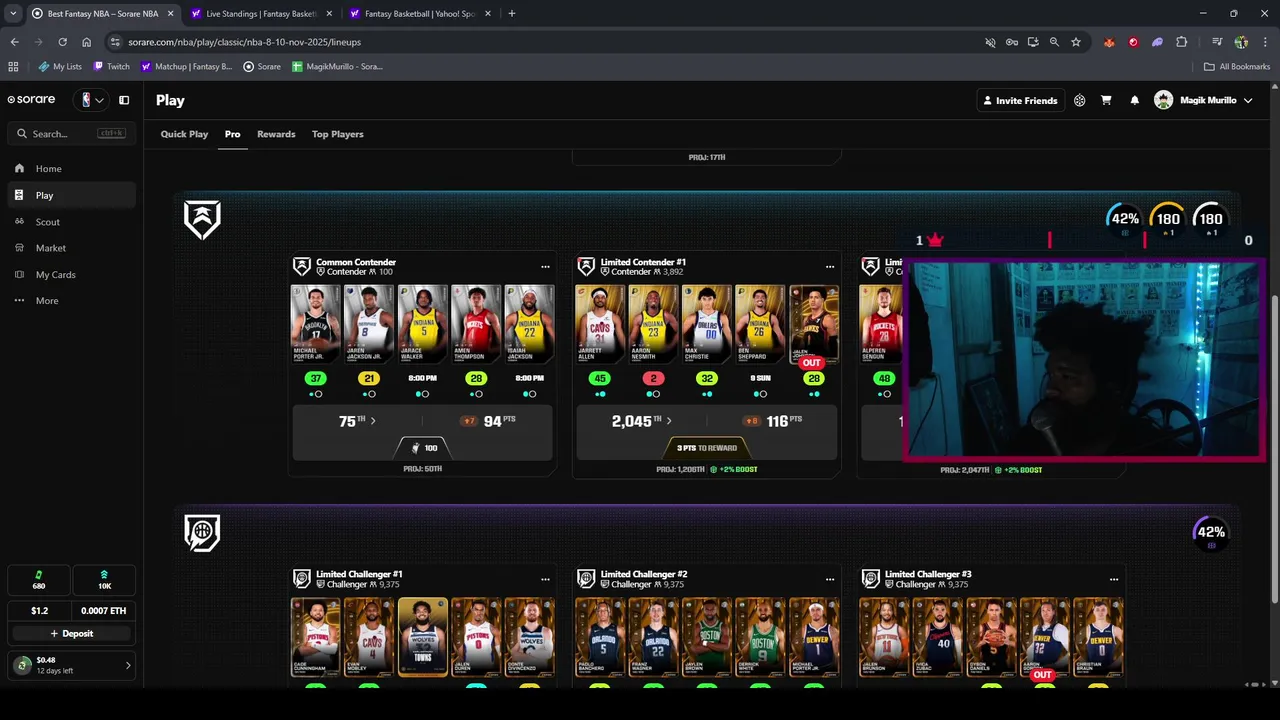This screenshot has width=1280, height=720.
Task: Select the Jarrett Allen card
Action: click(x=600, y=323)
